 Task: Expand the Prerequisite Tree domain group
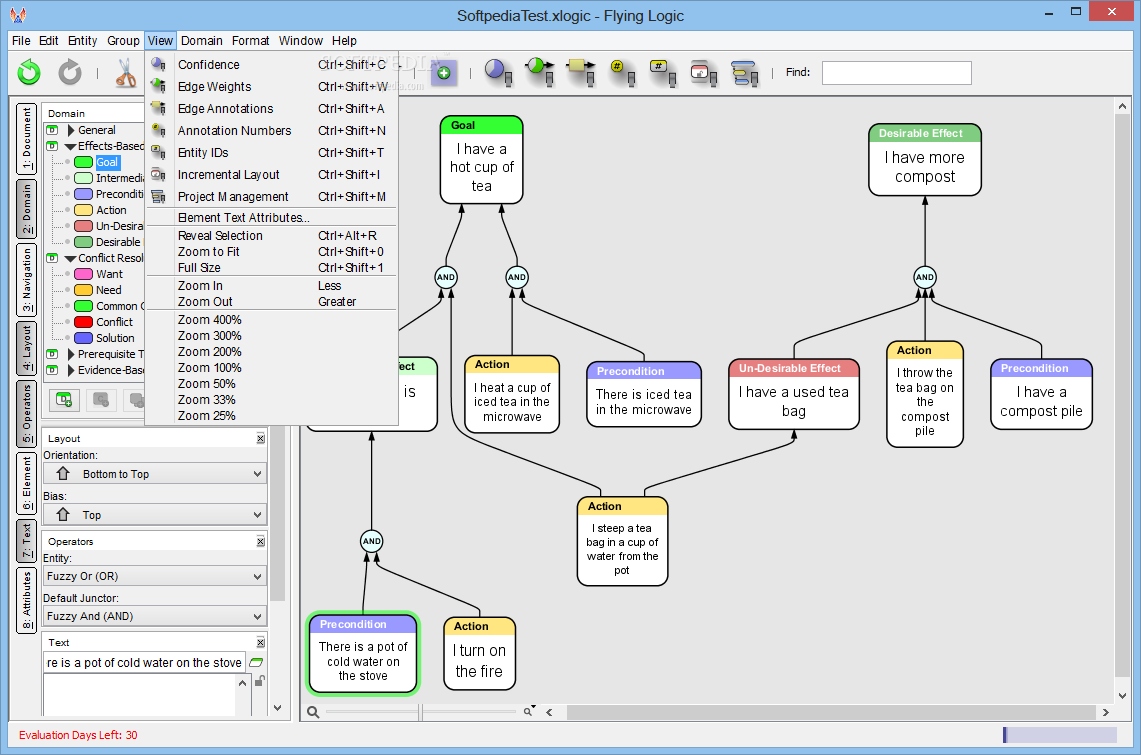[x=71, y=354]
